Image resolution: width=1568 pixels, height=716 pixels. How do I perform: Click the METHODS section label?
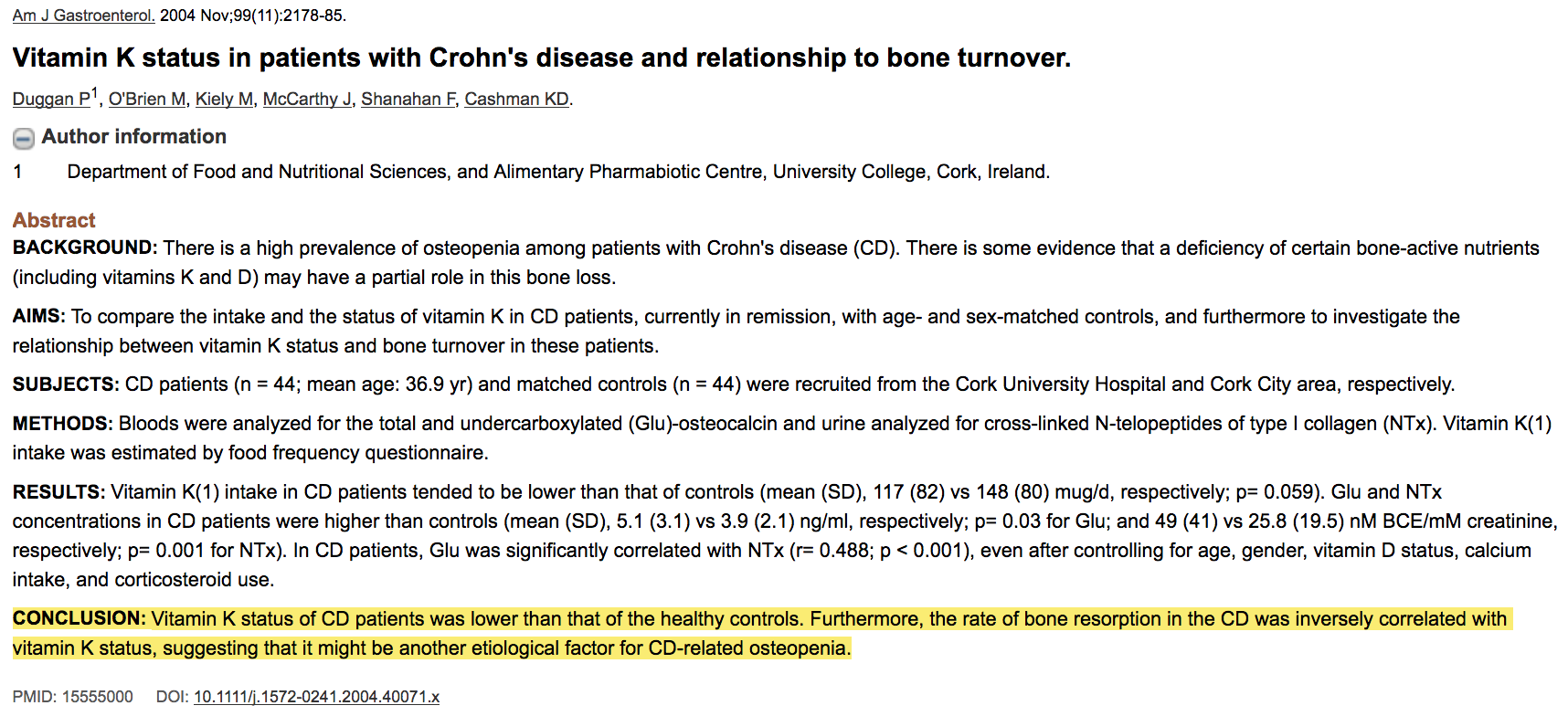pyautogui.click(x=62, y=424)
